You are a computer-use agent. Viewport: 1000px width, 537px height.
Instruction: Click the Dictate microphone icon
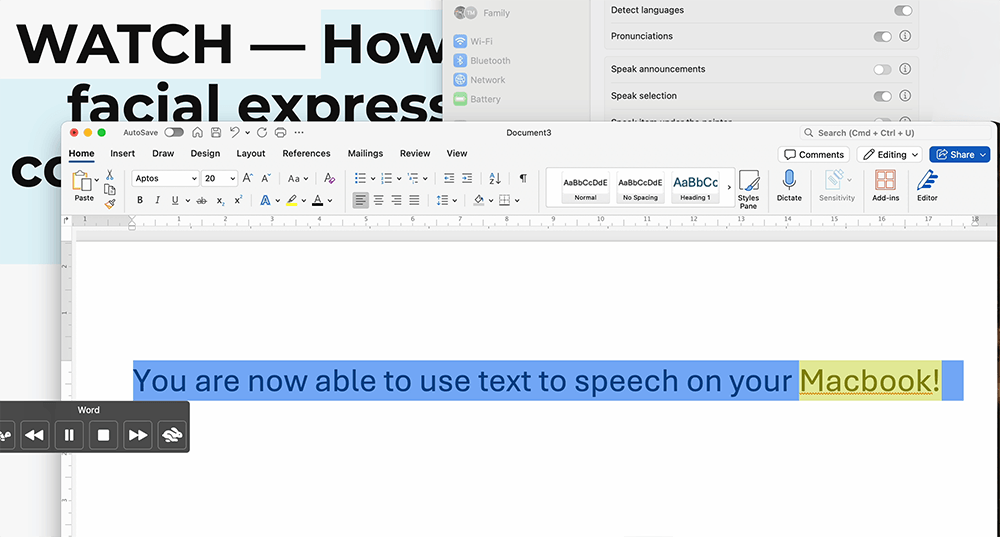[x=789, y=181]
